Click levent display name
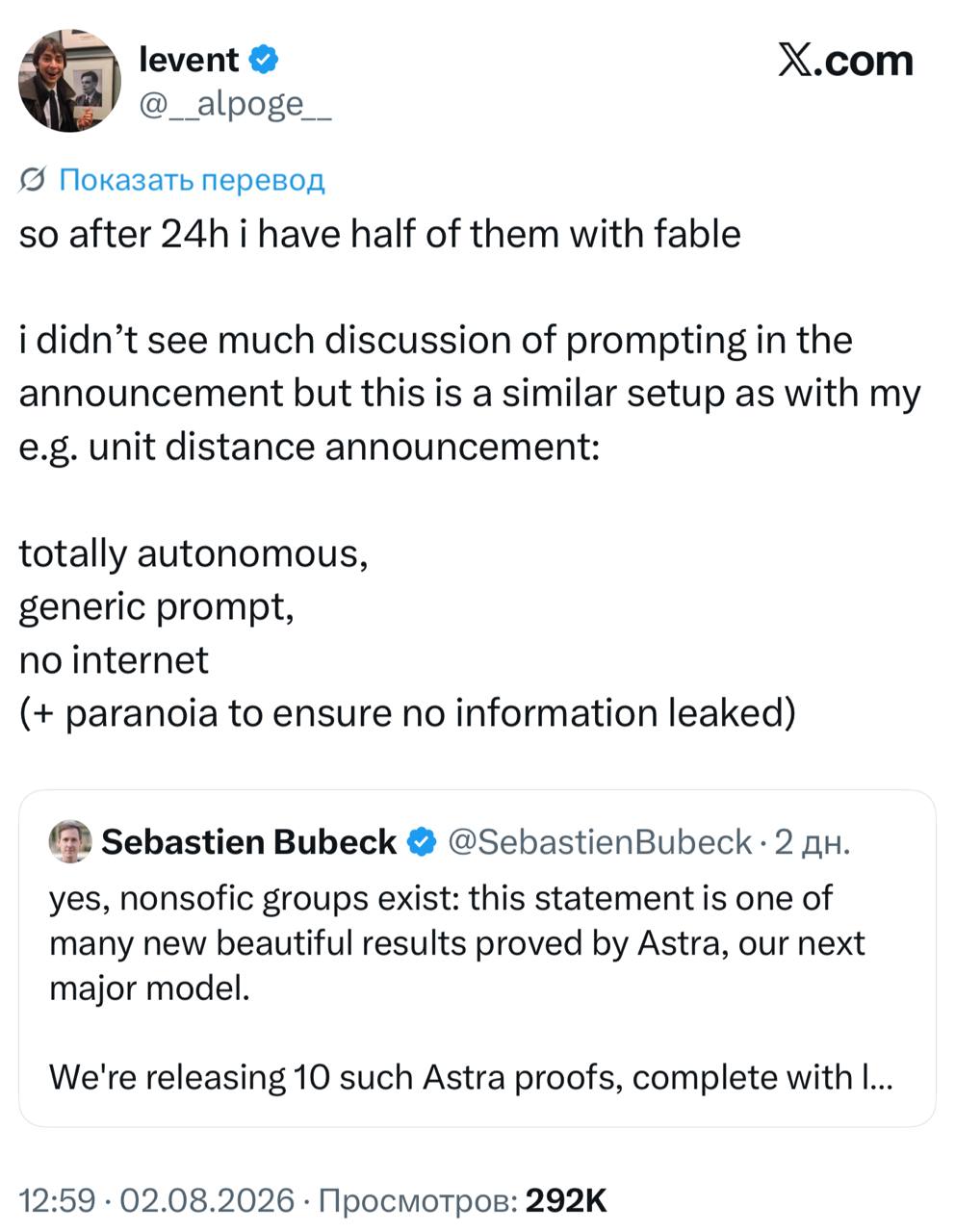The height and width of the screenshot is (1232, 955). [x=189, y=60]
